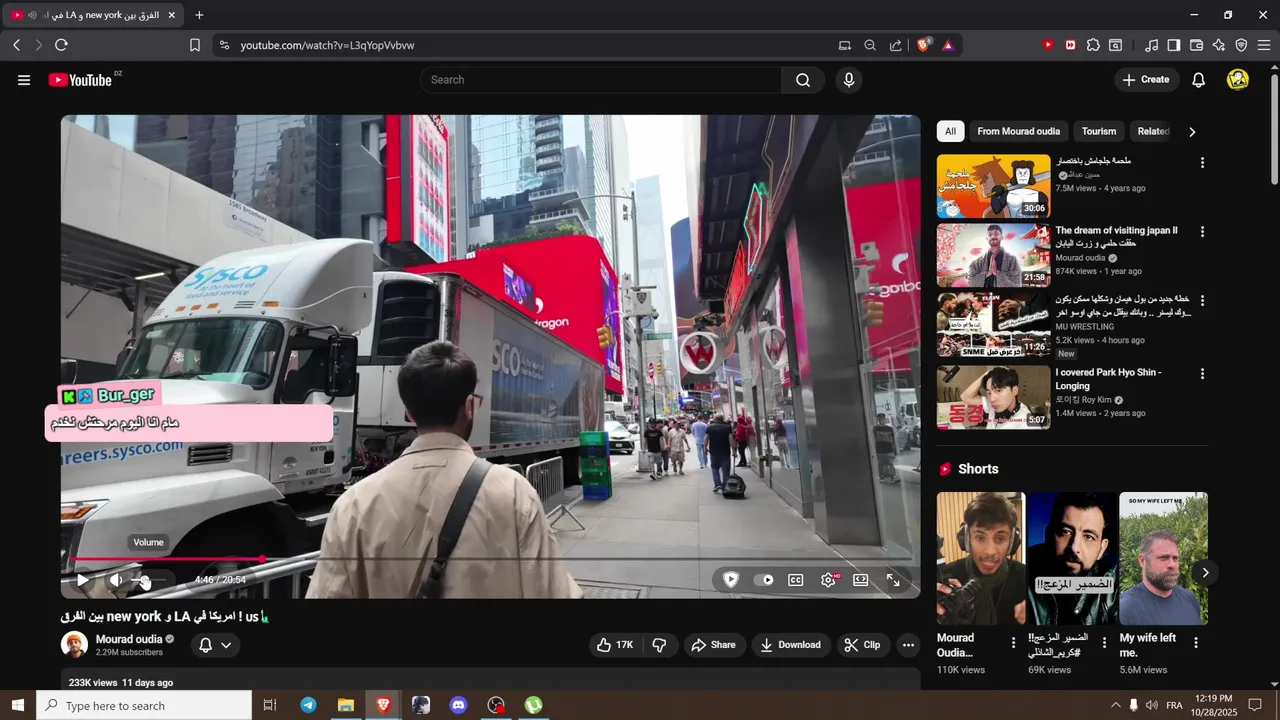
Task: Open more actions under the video
Action: (x=908, y=645)
